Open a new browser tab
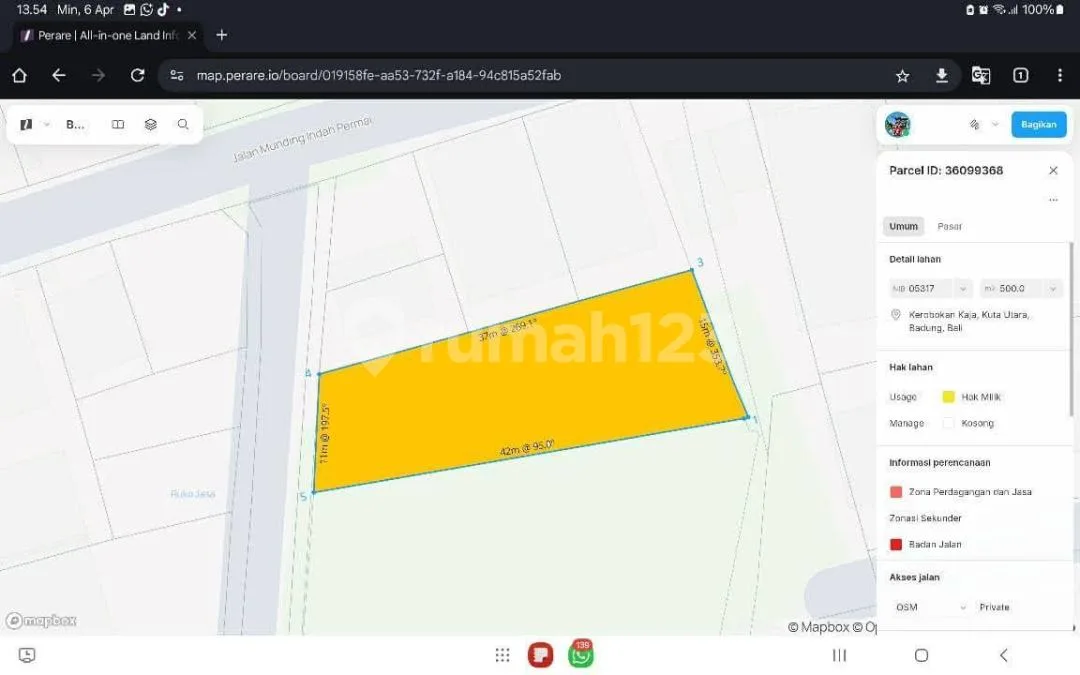The image size is (1080, 675). 222,35
